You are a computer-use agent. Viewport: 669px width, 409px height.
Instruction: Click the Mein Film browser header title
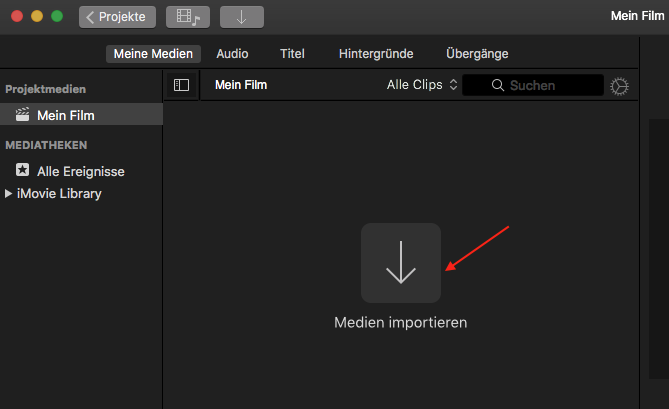point(241,85)
